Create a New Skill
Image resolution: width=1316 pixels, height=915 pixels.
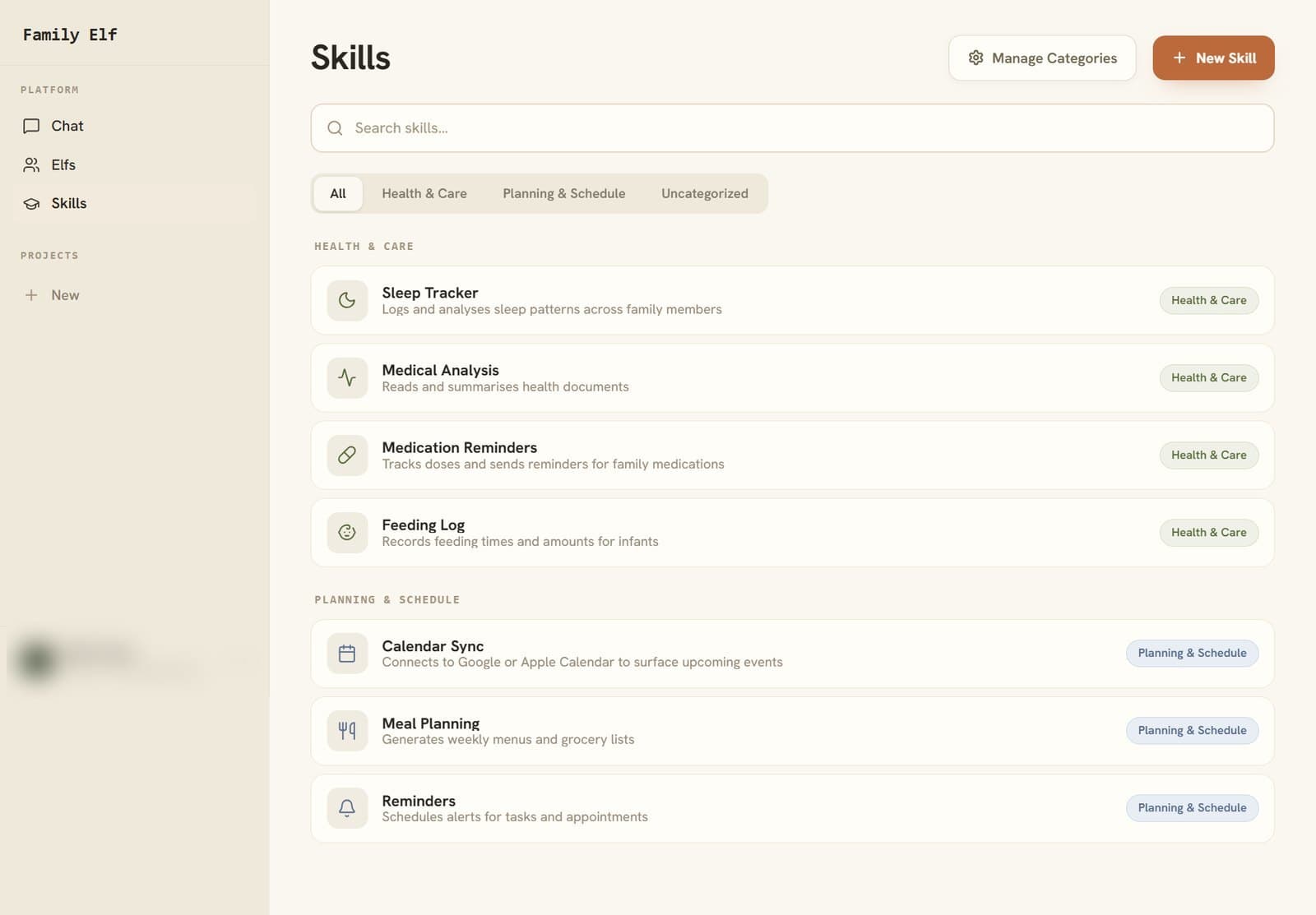[1213, 58]
